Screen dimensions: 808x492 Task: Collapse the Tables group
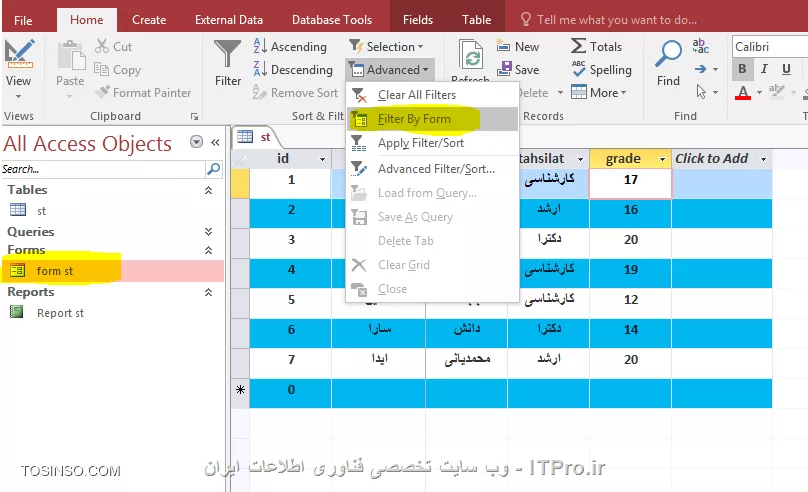(x=208, y=190)
